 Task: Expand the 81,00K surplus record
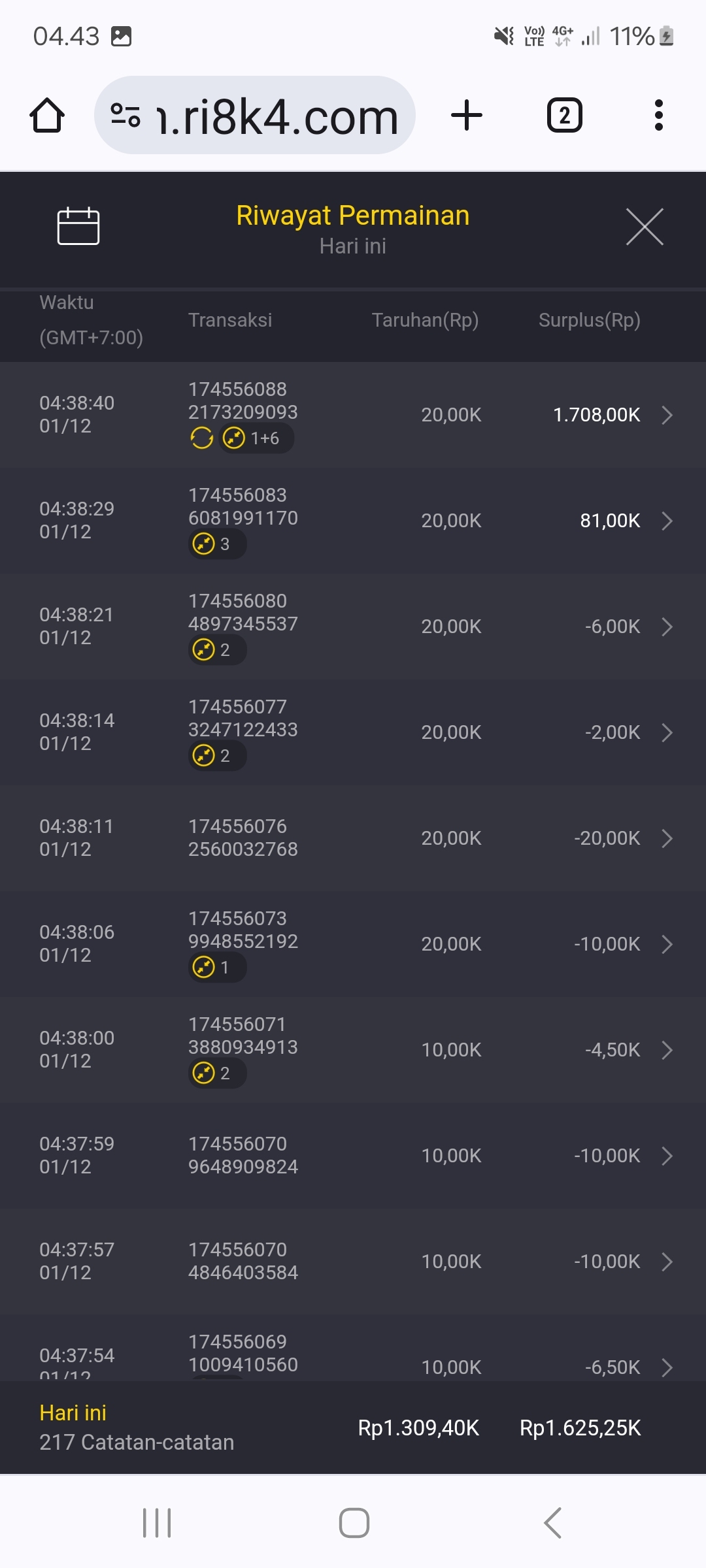click(x=667, y=521)
